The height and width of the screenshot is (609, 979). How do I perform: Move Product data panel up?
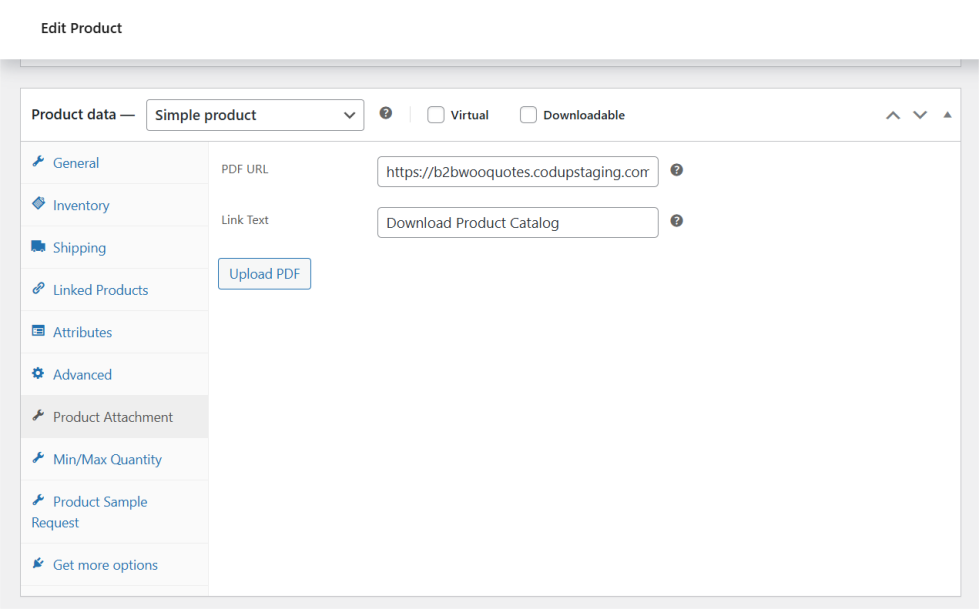pyautogui.click(x=893, y=115)
